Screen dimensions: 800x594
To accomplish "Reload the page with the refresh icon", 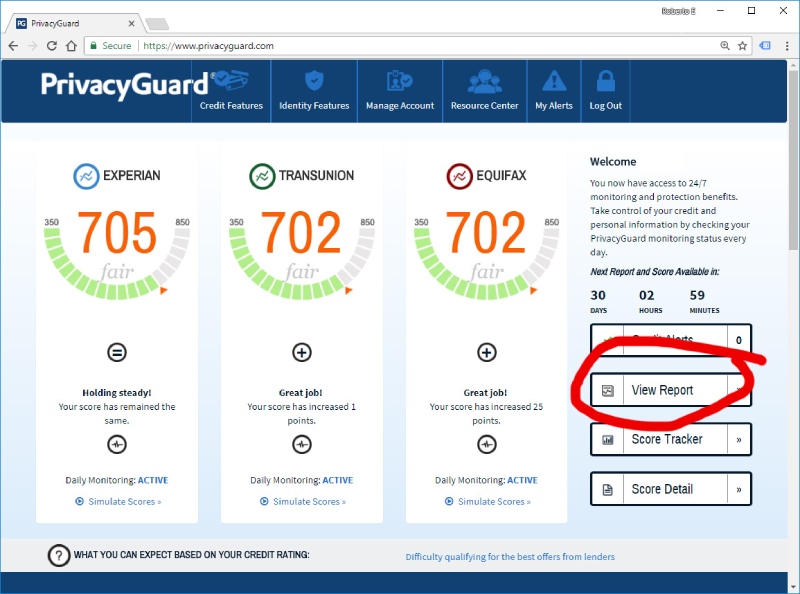I will [52, 46].
